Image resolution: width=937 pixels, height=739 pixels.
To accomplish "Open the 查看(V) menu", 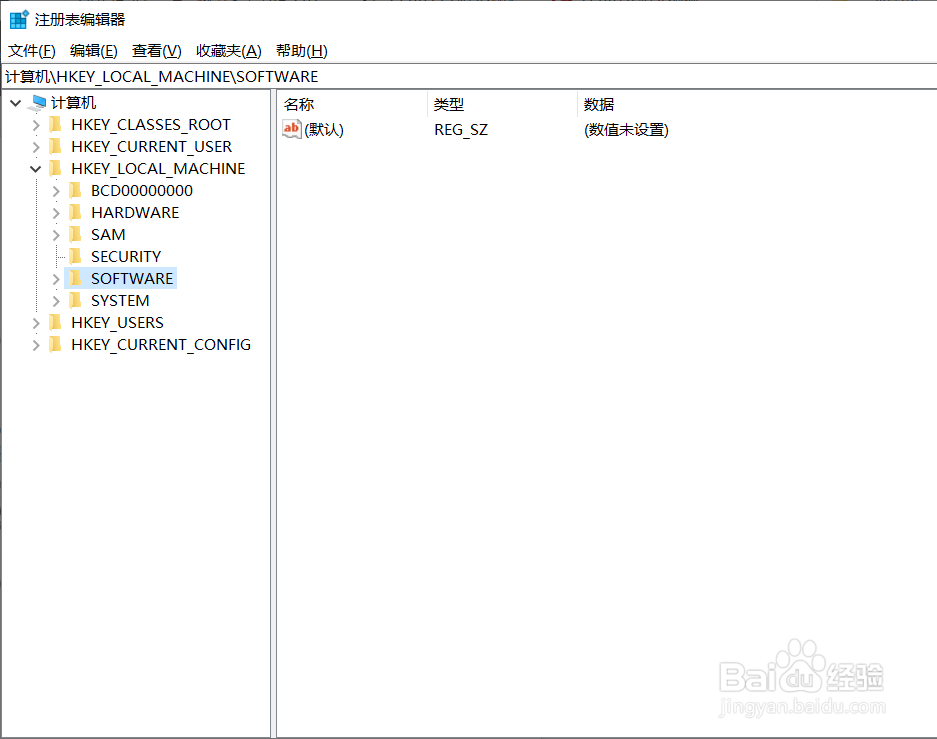I will pos(157,51).
